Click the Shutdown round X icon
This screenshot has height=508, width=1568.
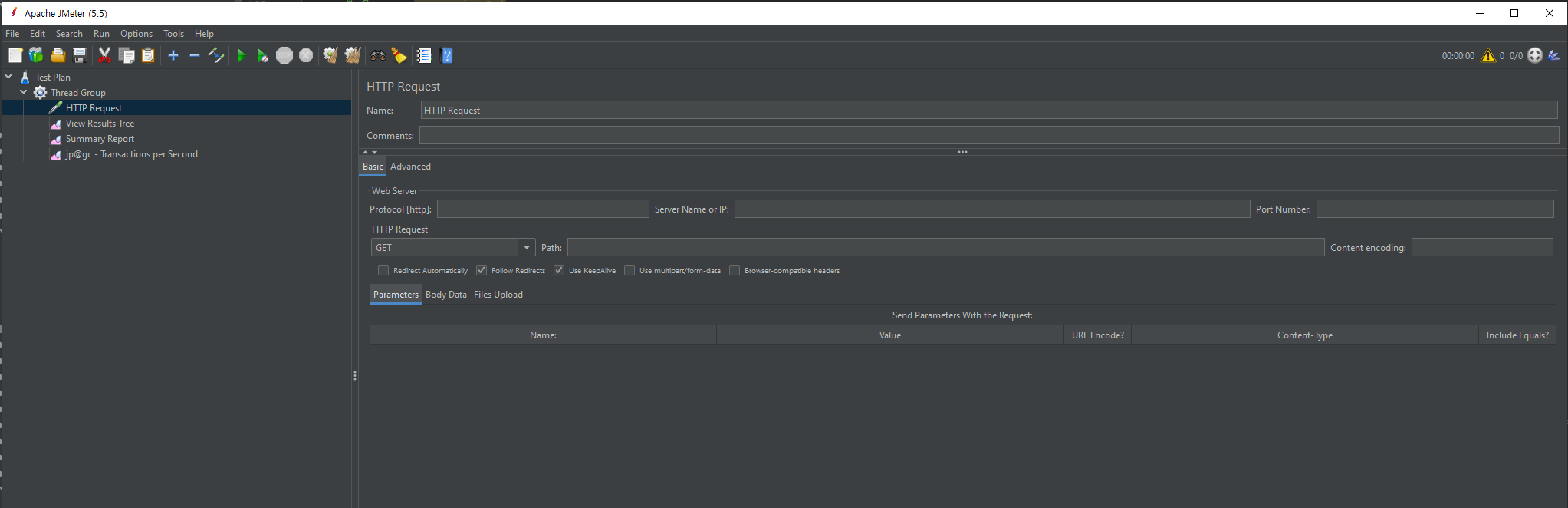(x=306, y=55)
